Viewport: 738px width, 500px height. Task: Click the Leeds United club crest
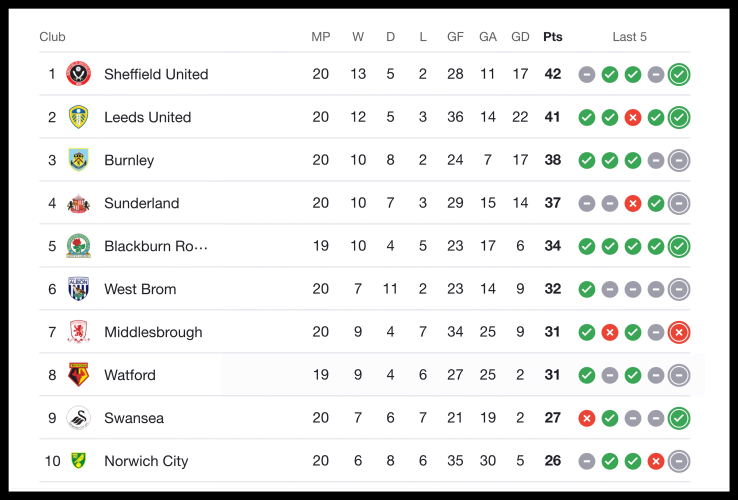click(78, 117)
